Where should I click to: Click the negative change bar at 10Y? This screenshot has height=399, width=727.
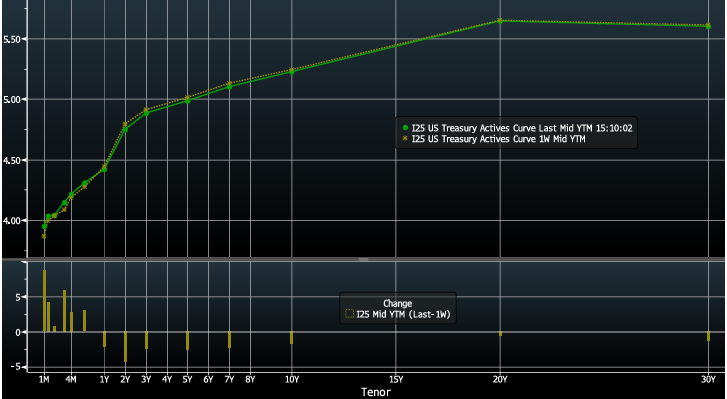coord(292,338)
